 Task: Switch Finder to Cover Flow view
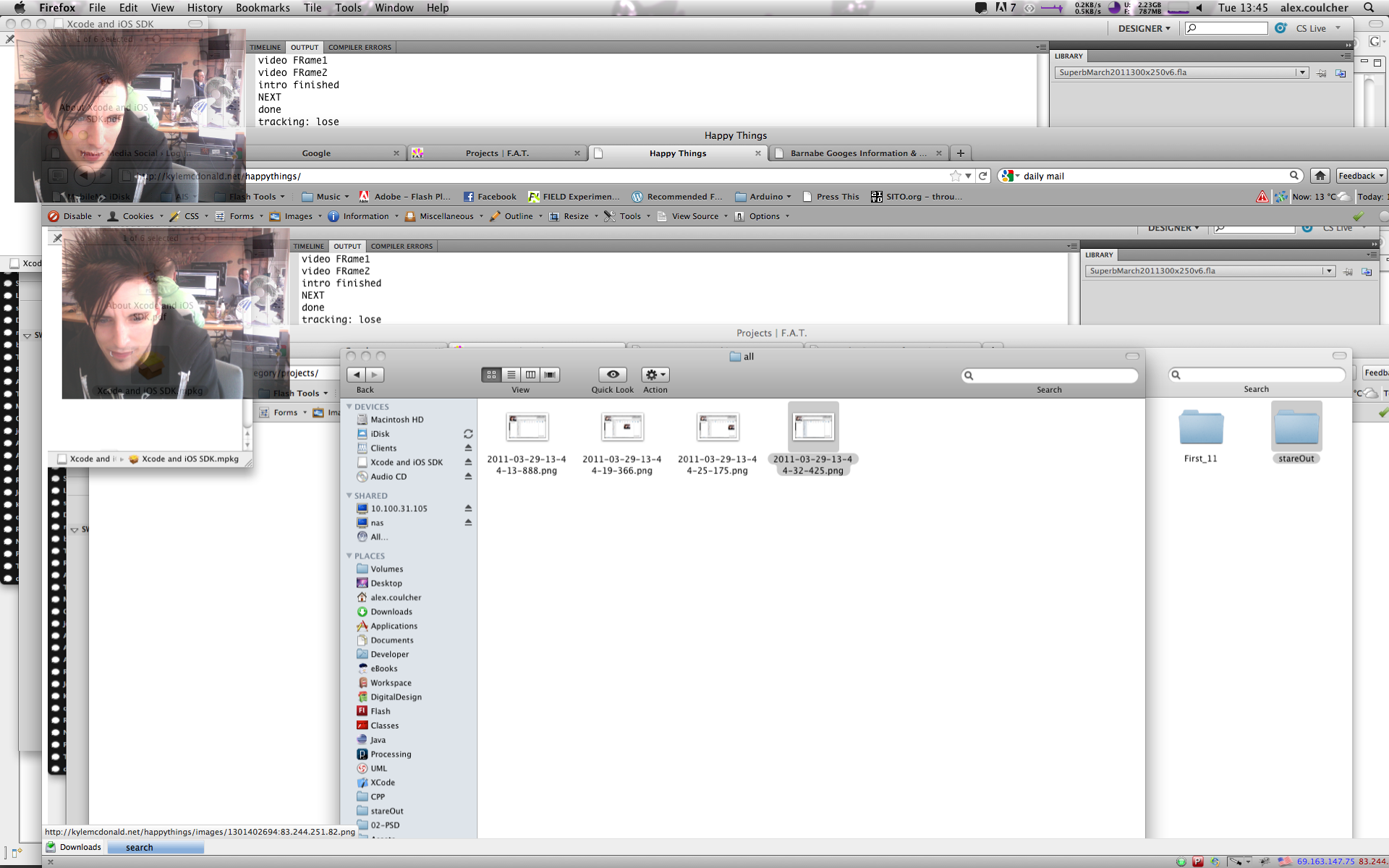(550, 375)
